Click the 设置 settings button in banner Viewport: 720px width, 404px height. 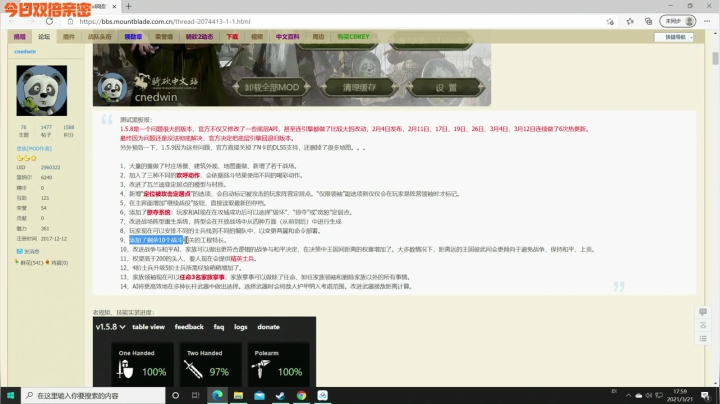[x=446, y=87]
